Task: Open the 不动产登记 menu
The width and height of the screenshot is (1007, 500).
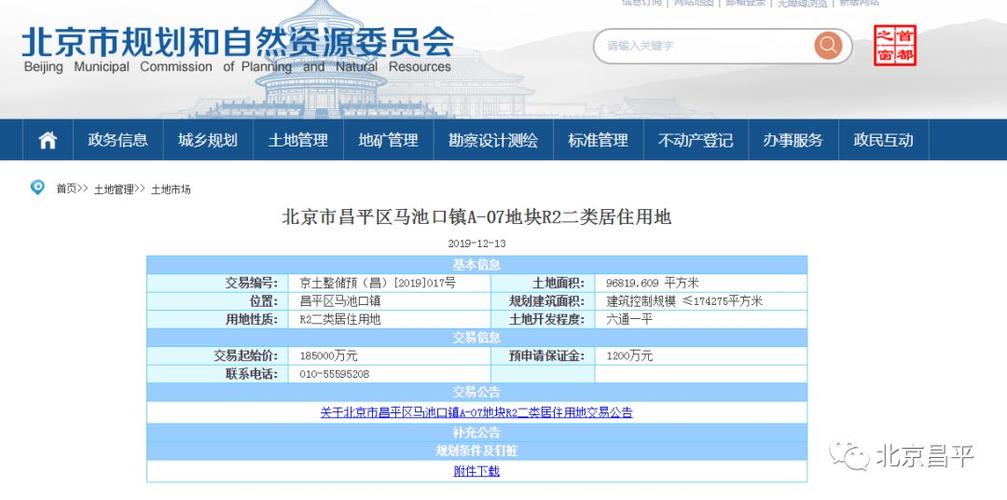Action: point(696,140)
